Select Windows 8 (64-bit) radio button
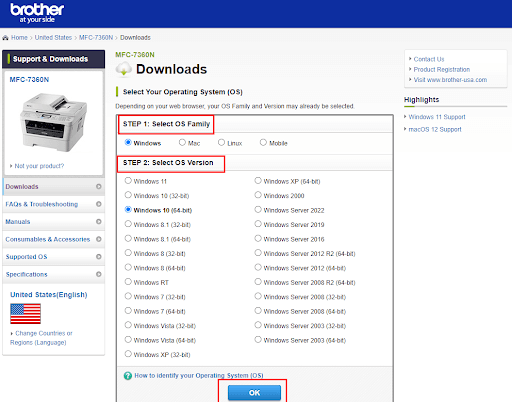This screenshot has width=512, height=402. (x=128, y=267)
